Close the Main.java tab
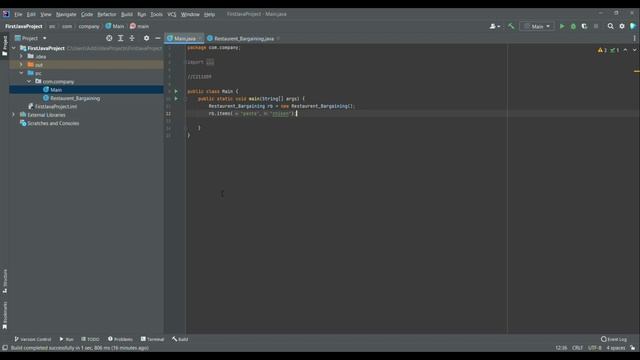The height and width of the screenshot is (360, 640). (200, 38)
